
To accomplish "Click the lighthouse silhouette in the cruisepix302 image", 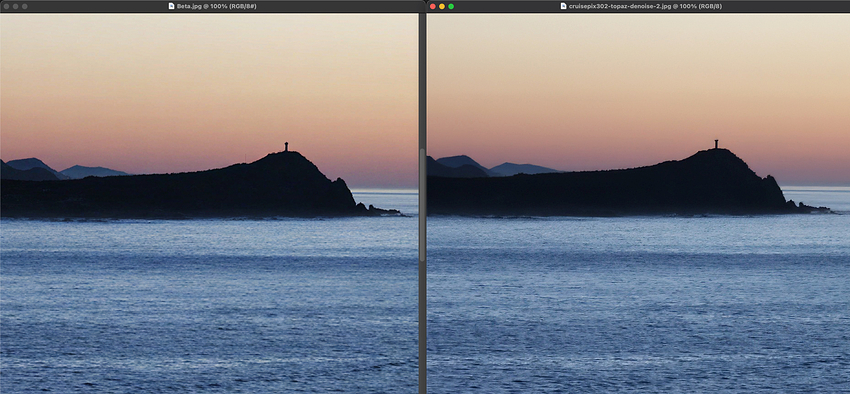I will point(716,144).
